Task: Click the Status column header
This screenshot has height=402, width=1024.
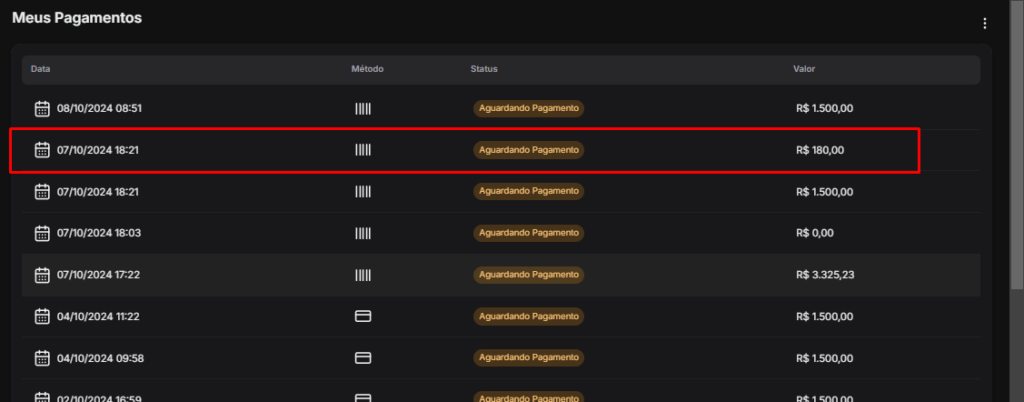Action: 484,69
